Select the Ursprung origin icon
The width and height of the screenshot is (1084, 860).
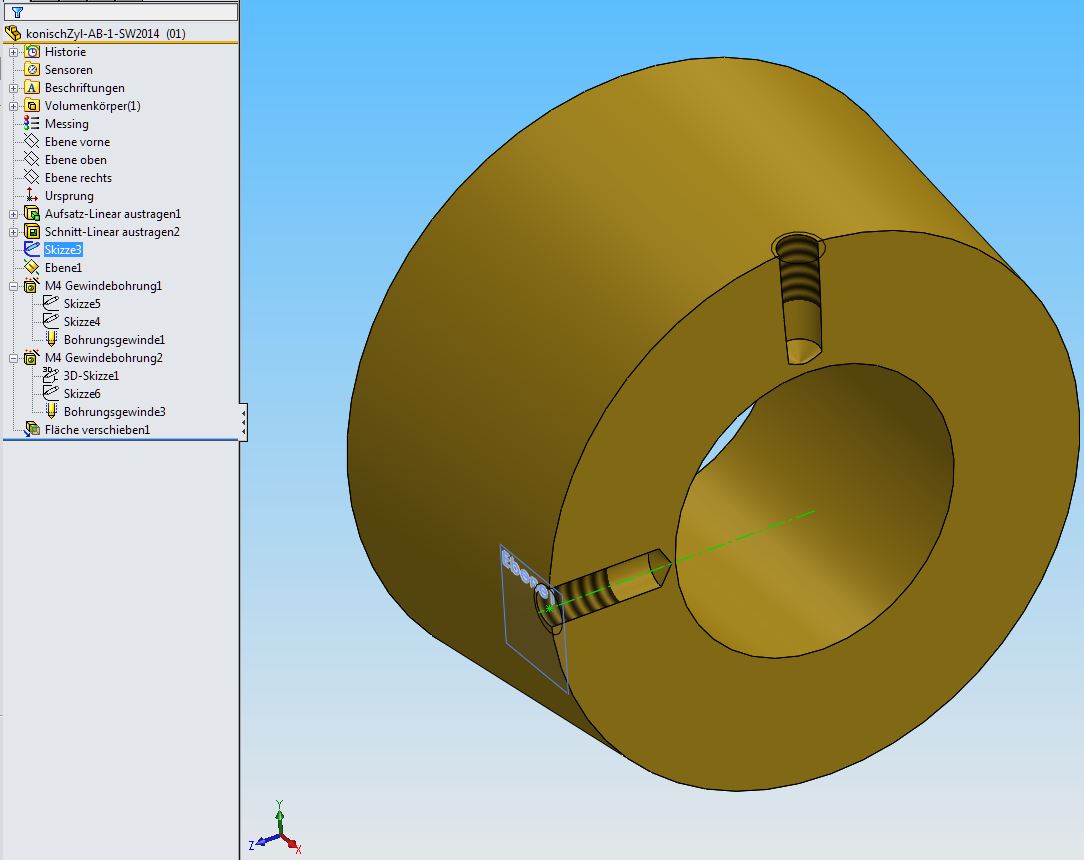coord(32,196)
